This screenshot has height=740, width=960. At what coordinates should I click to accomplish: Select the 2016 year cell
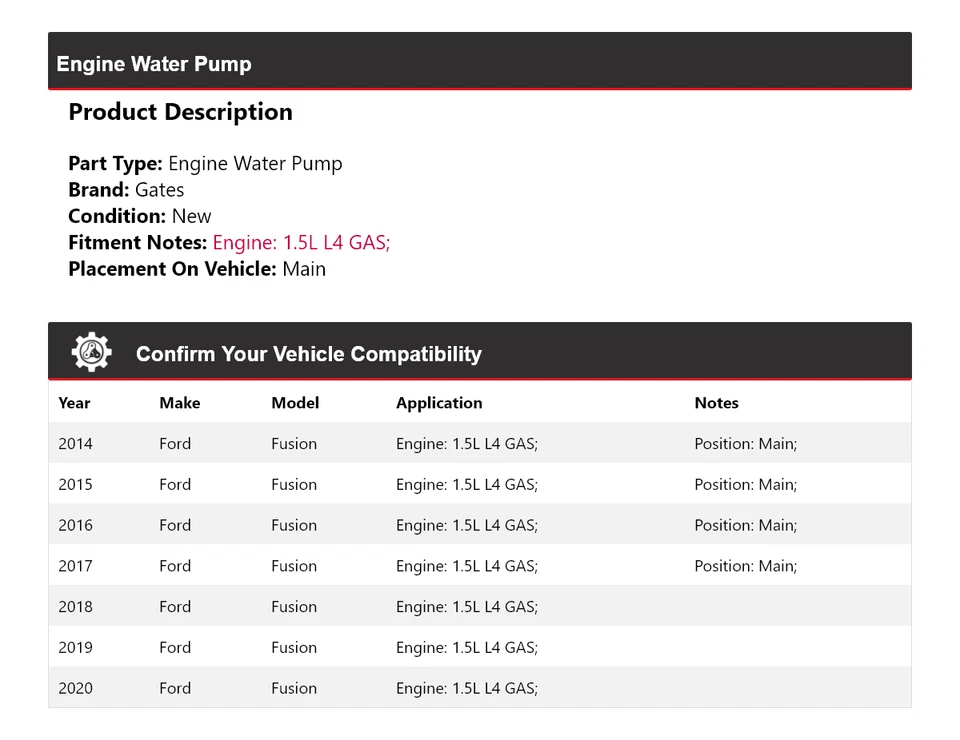point(75,525)
